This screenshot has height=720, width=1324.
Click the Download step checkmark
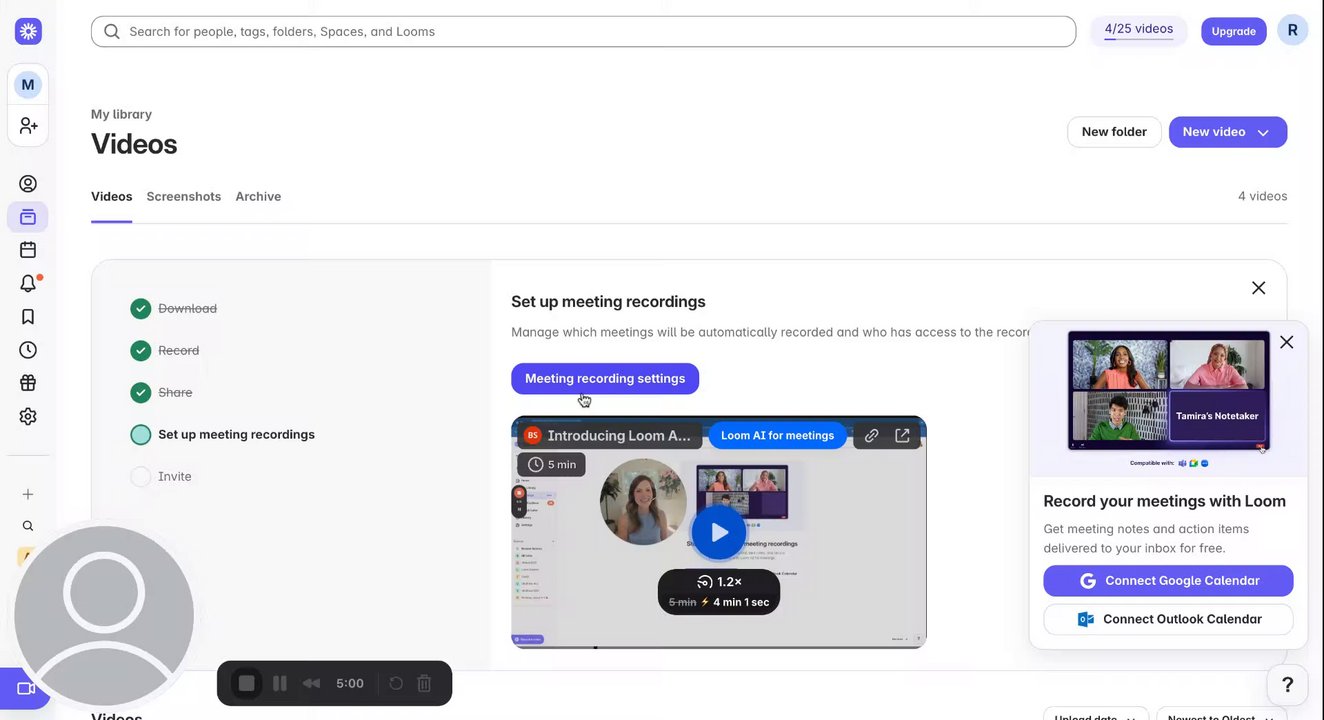(x=141, y=309)
